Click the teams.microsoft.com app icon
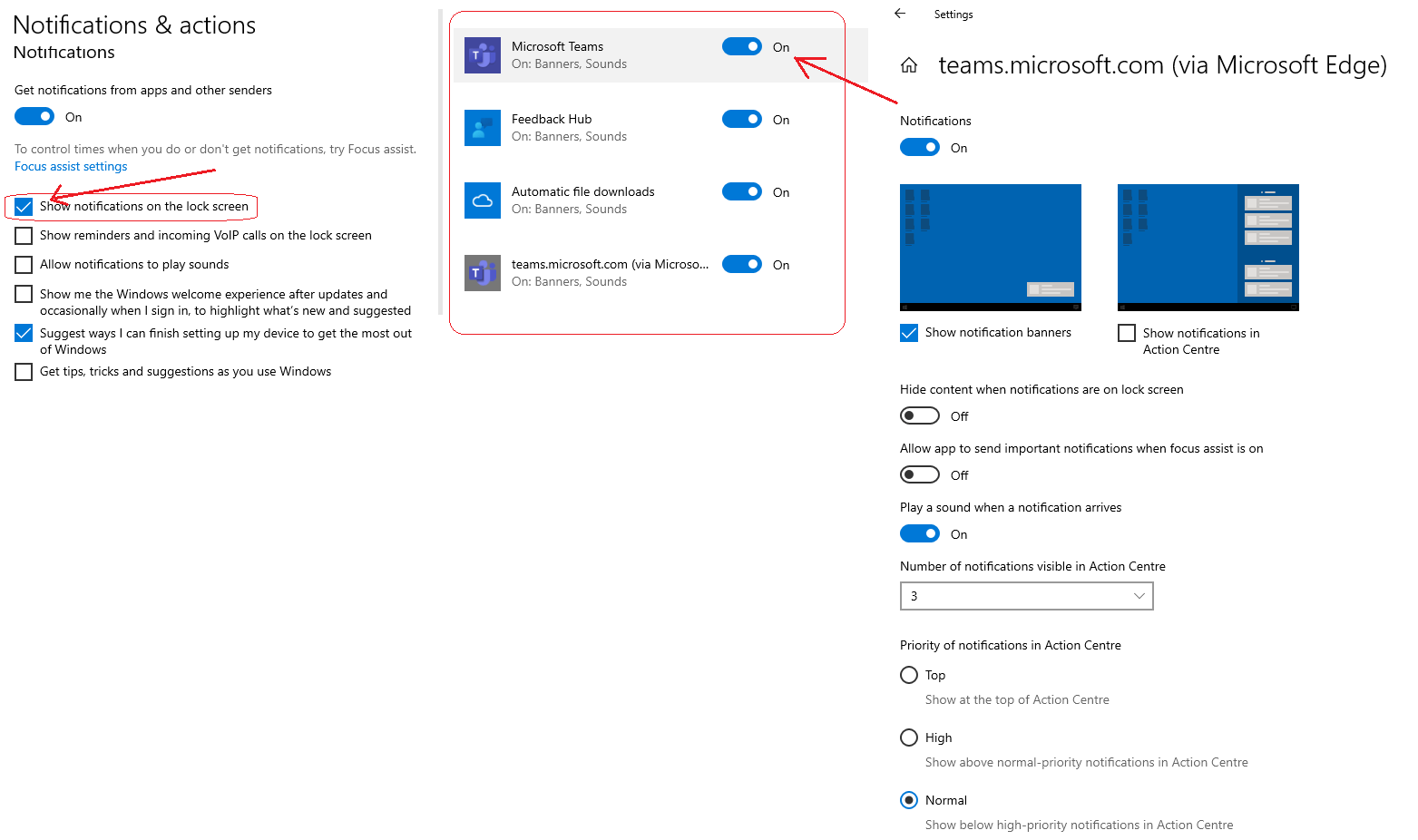The image size is (1418, 840). (x=482, y=273)
